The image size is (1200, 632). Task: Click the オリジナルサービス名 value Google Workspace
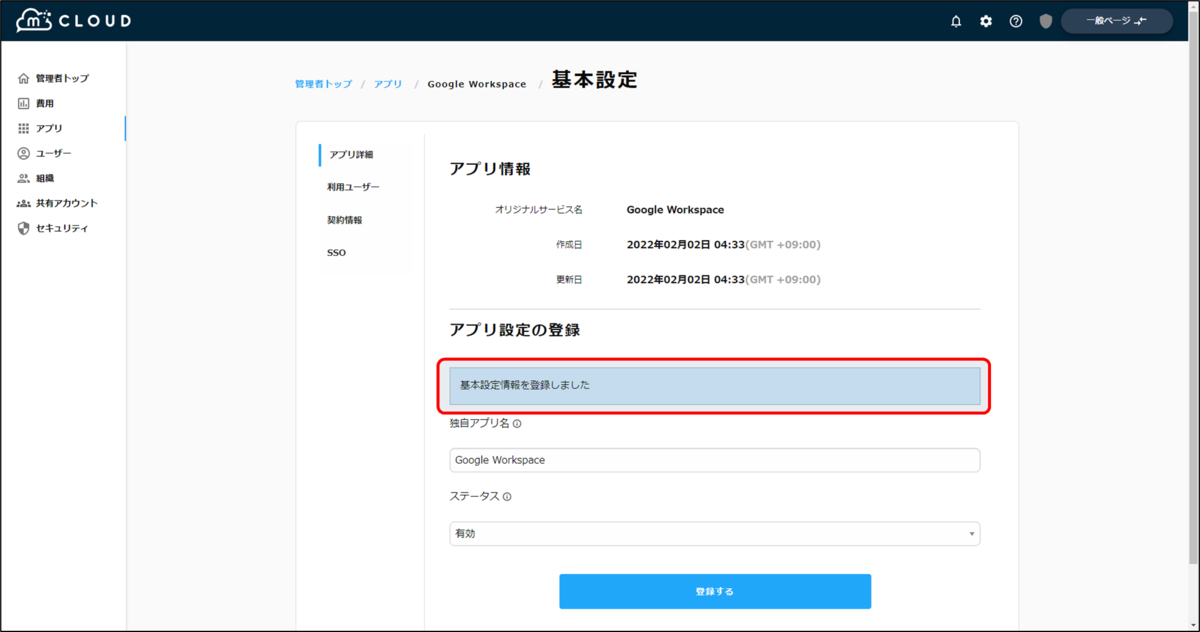[675, 210]
